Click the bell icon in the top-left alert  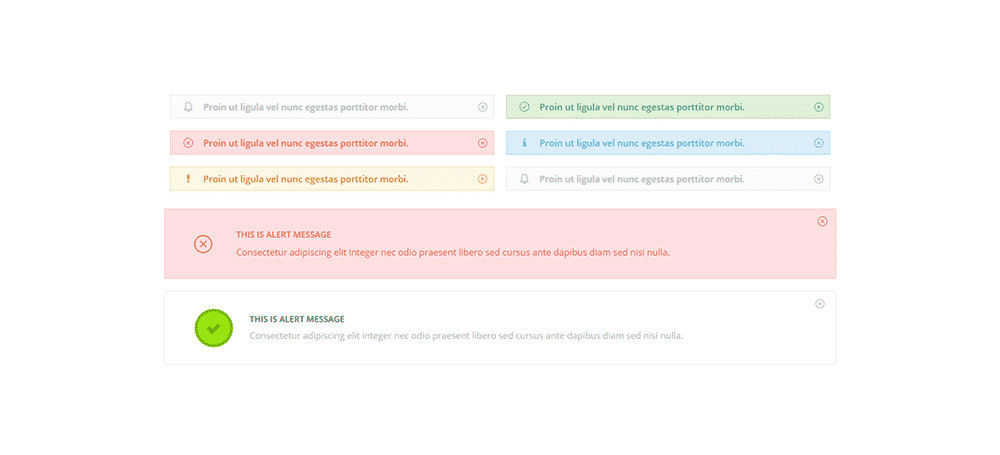point(188,107)
